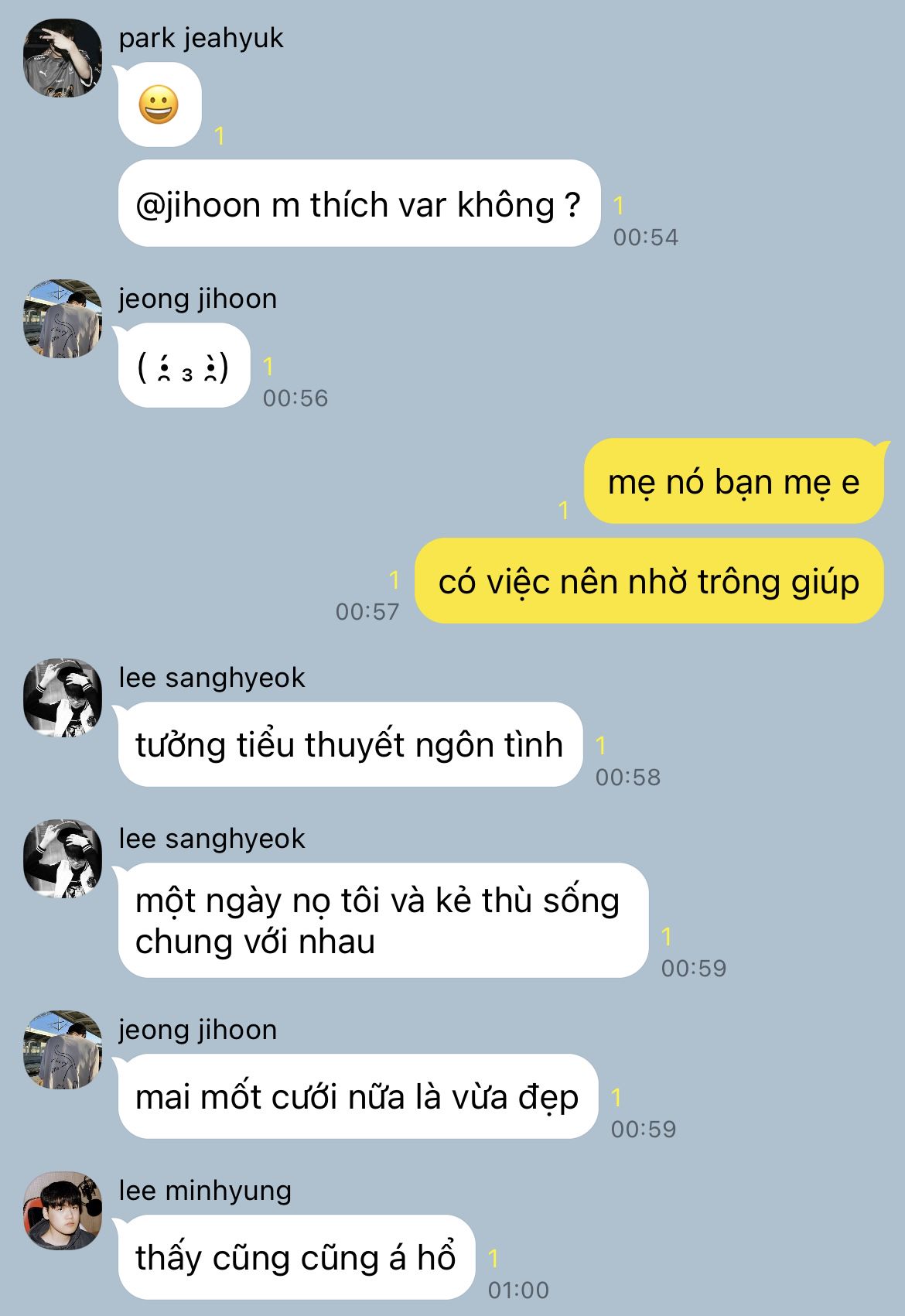Tap the sender name "lee minhyung"
Image resolution: width=905 pixels, height=1316 pixels.
(205, 1191)
